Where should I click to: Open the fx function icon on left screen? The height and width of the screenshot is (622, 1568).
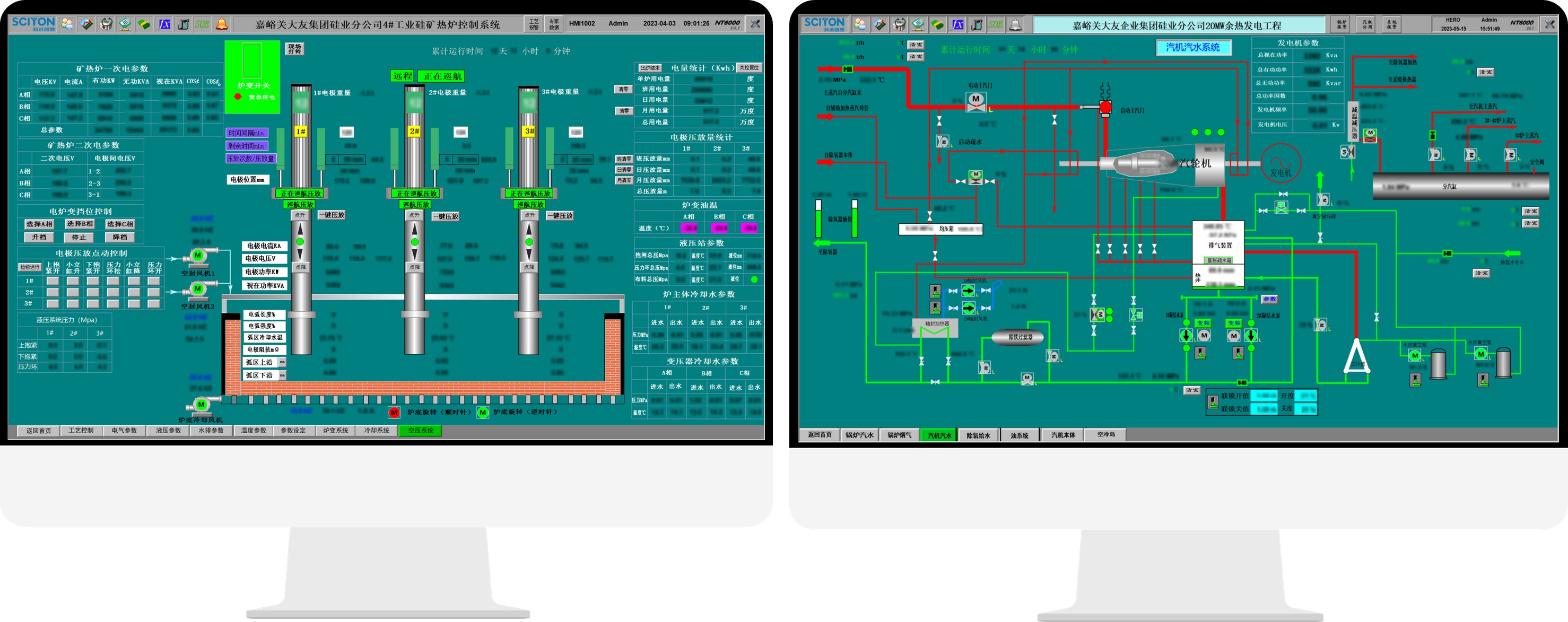point(164,24)
